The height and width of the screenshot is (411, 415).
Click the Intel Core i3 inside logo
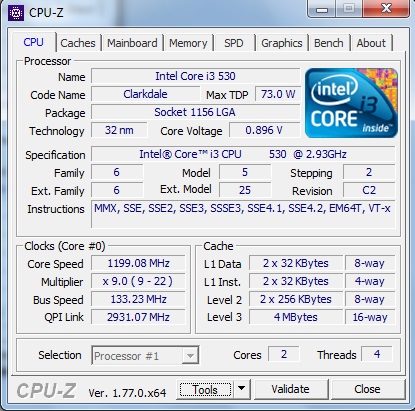351,103
